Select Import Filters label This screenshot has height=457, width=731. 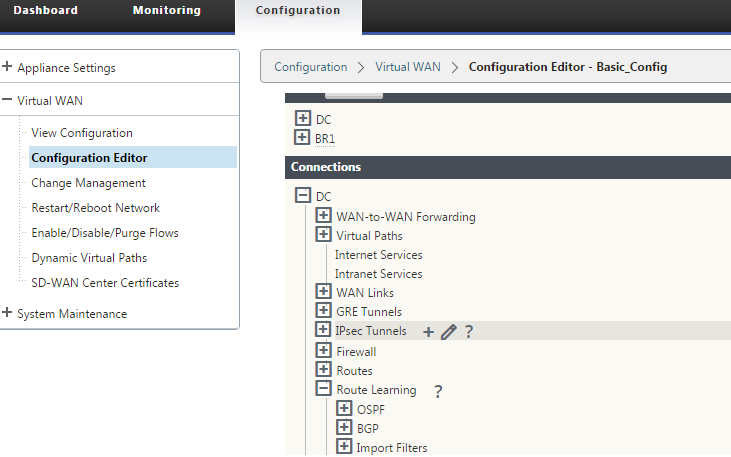[x=392, y=448]
